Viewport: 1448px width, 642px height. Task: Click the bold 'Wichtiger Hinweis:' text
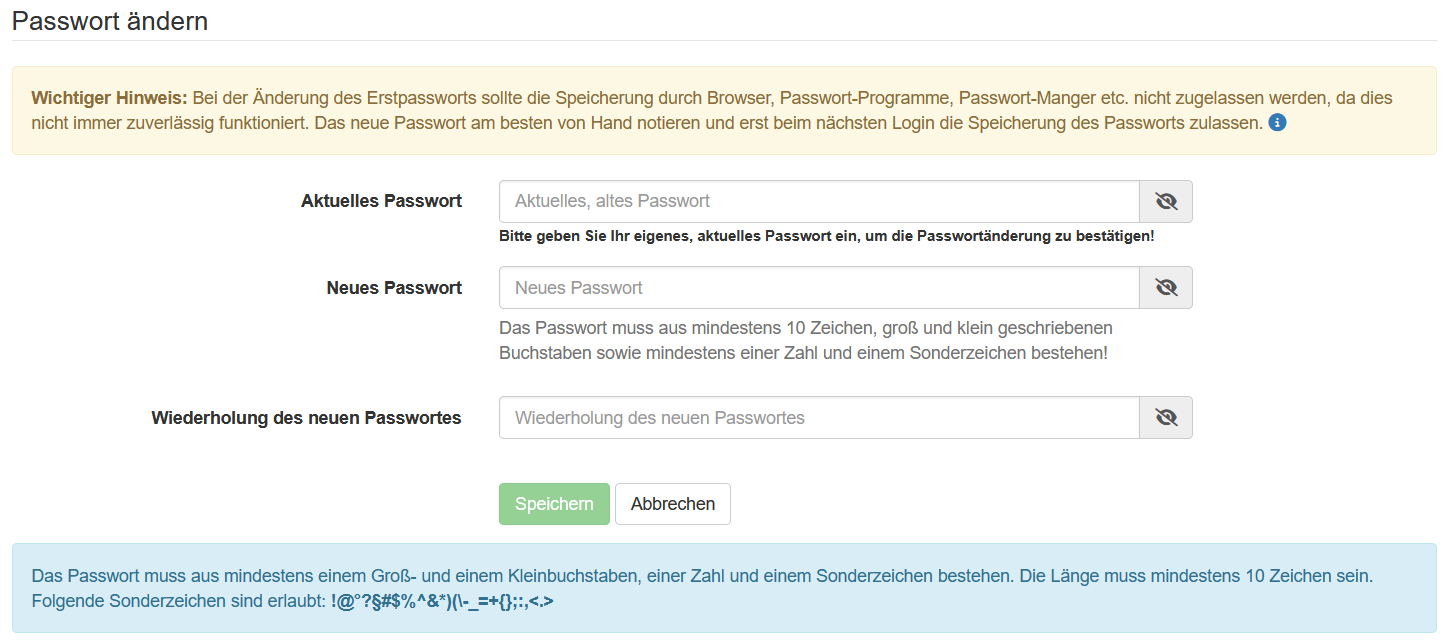pyautogui.click(x=109, y=98)
